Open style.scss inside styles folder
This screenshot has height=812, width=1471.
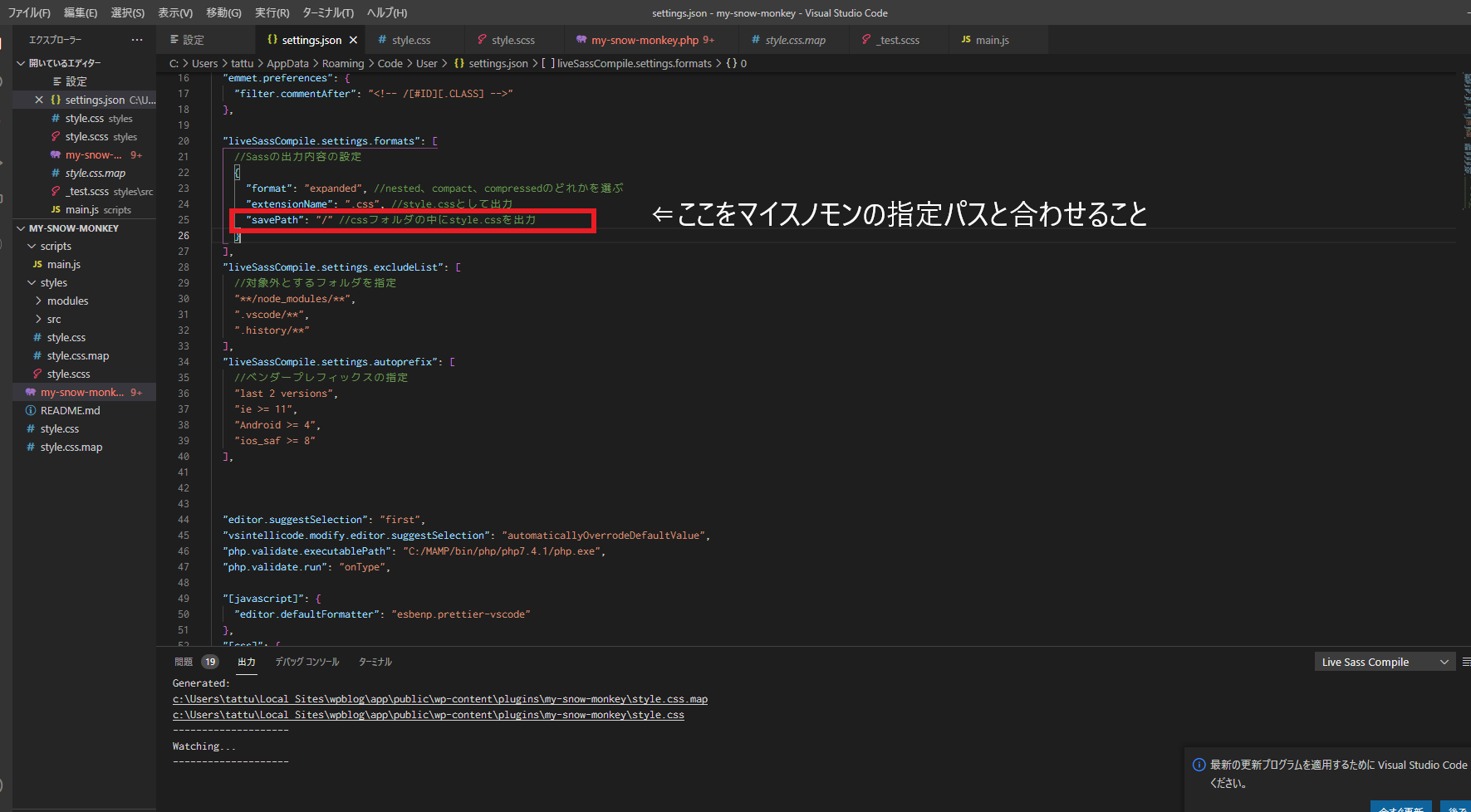pos(85,374)
